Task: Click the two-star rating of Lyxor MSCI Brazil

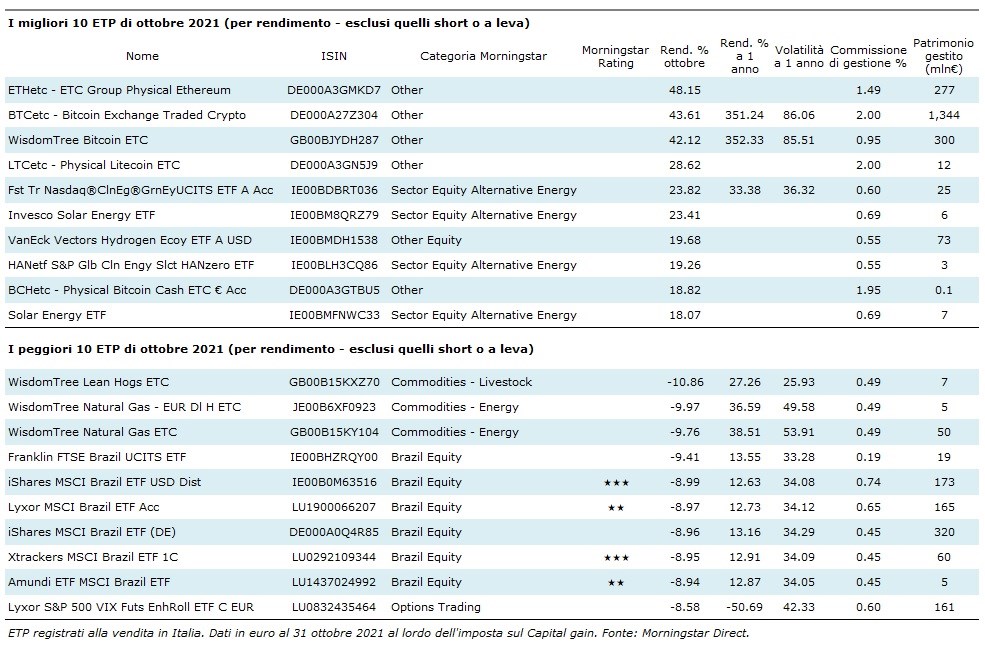Action: point(616,508)
